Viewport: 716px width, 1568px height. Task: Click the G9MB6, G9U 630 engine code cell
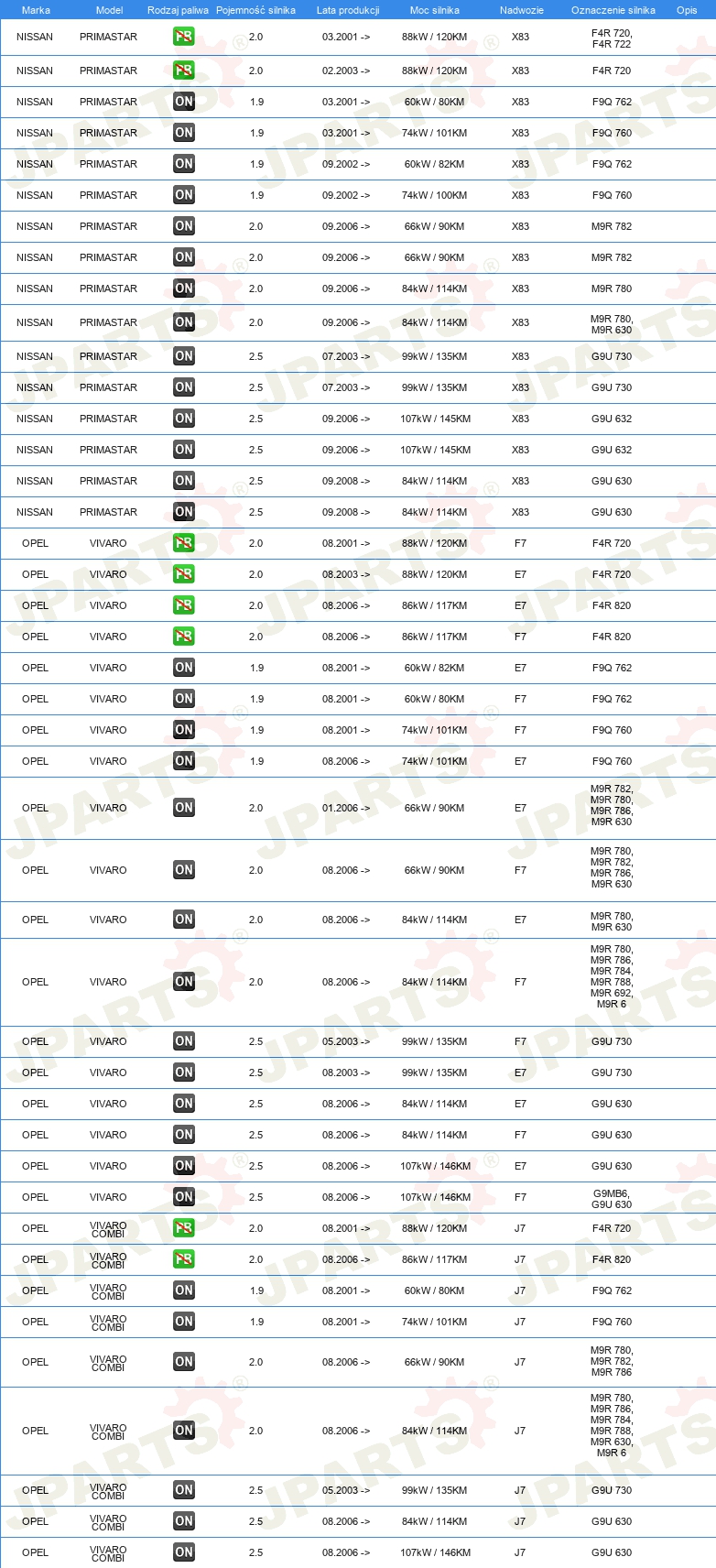pyautogui.click(x=612, y=1199)
